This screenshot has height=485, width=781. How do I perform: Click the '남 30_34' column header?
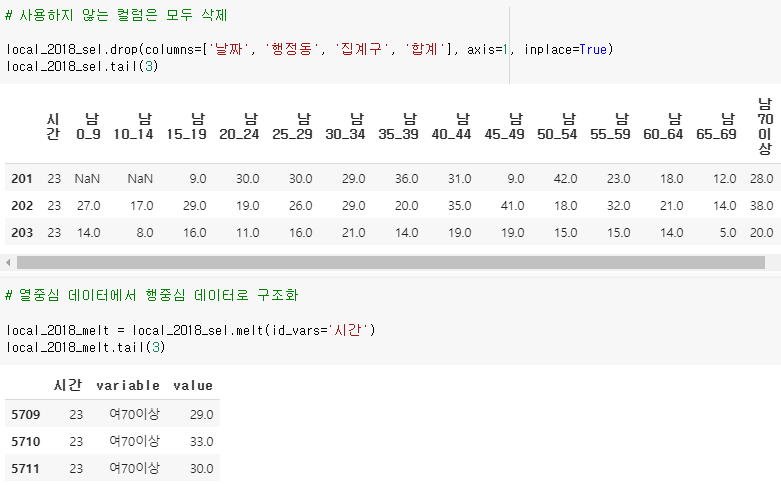(x=345, y=126)
